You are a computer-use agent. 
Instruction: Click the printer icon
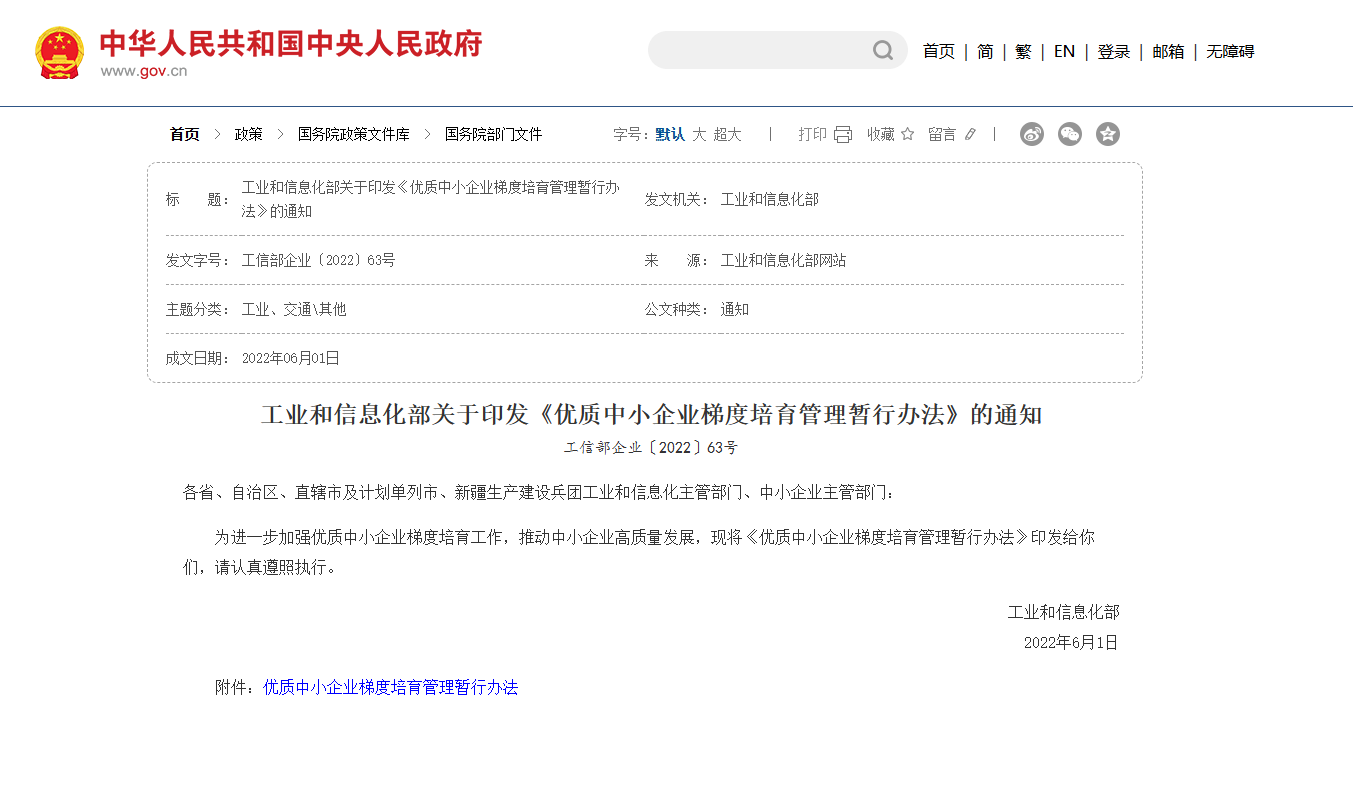click(x=843, y=134)
